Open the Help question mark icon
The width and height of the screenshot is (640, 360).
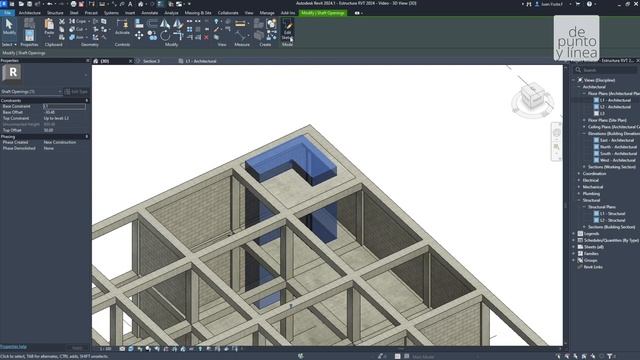coord(589,4)
